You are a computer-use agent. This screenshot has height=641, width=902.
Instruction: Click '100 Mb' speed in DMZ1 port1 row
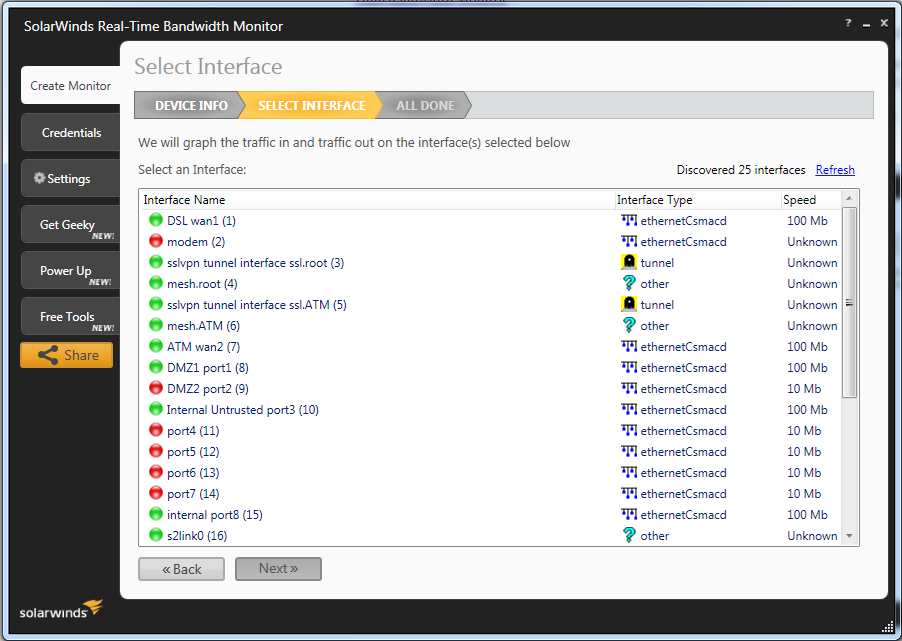click(x=807, y=368)
